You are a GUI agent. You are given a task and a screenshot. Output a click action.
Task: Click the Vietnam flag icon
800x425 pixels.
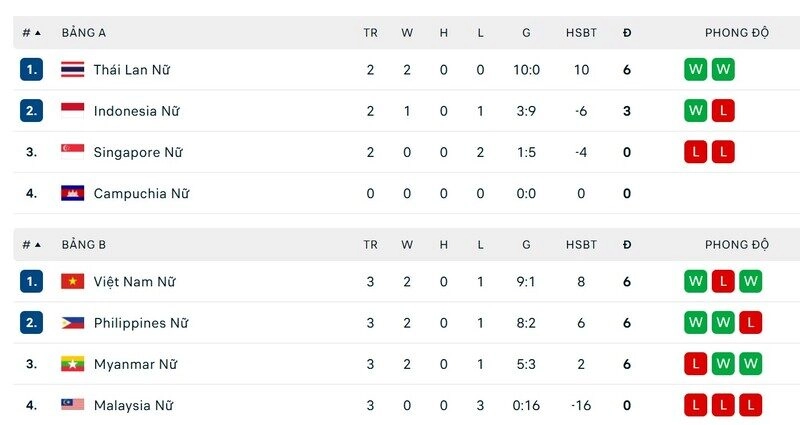coord(72,282)
